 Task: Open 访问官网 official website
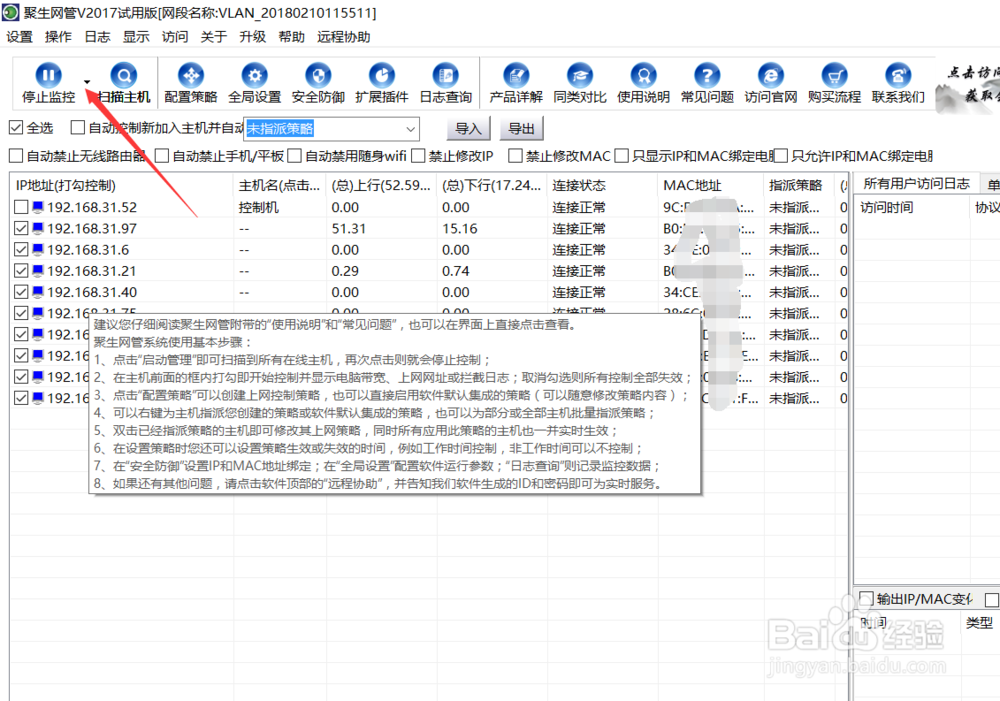pyautogui.click(x=771, y=83)
